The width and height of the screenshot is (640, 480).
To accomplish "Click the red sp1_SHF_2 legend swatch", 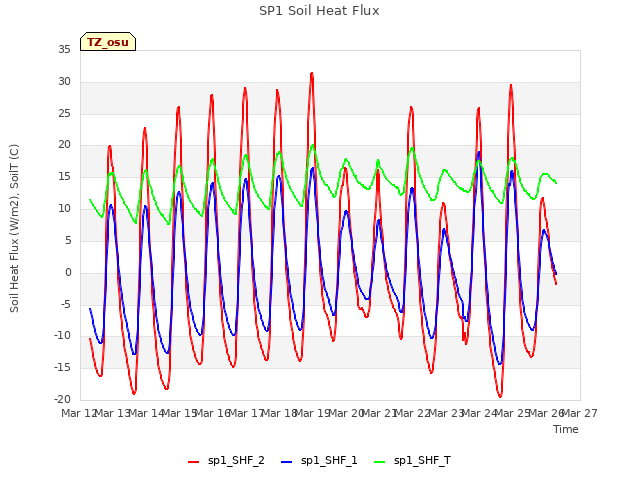I will (x=193, y=461).
